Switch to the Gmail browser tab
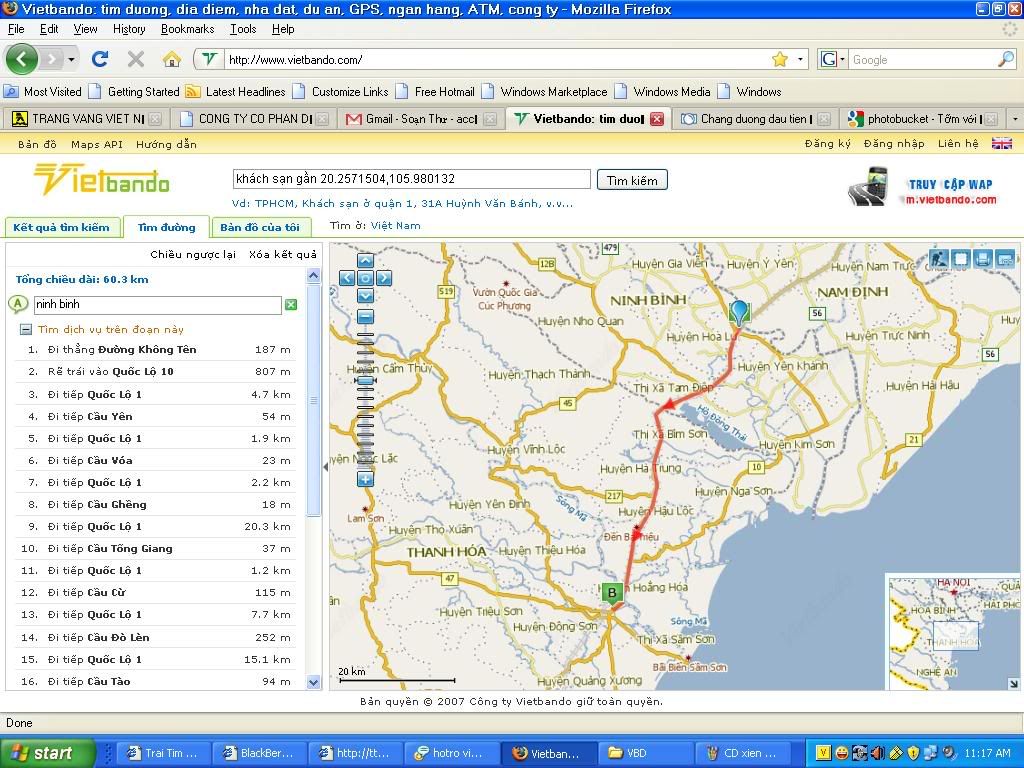The width and height of the screenshot is (1024, 768). point(420,119)
